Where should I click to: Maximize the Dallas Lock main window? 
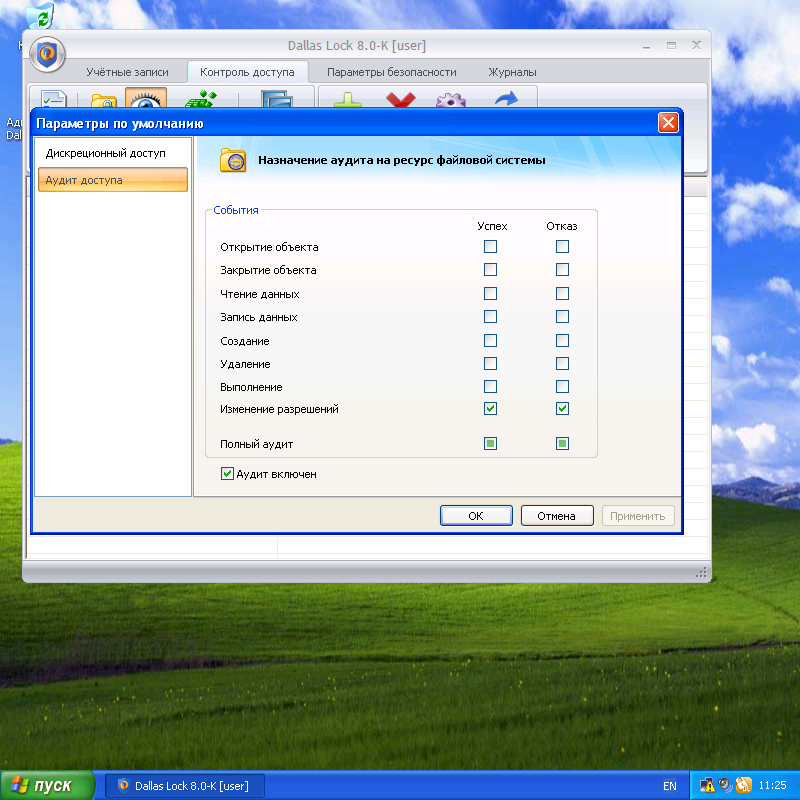(x=671, y=45)
